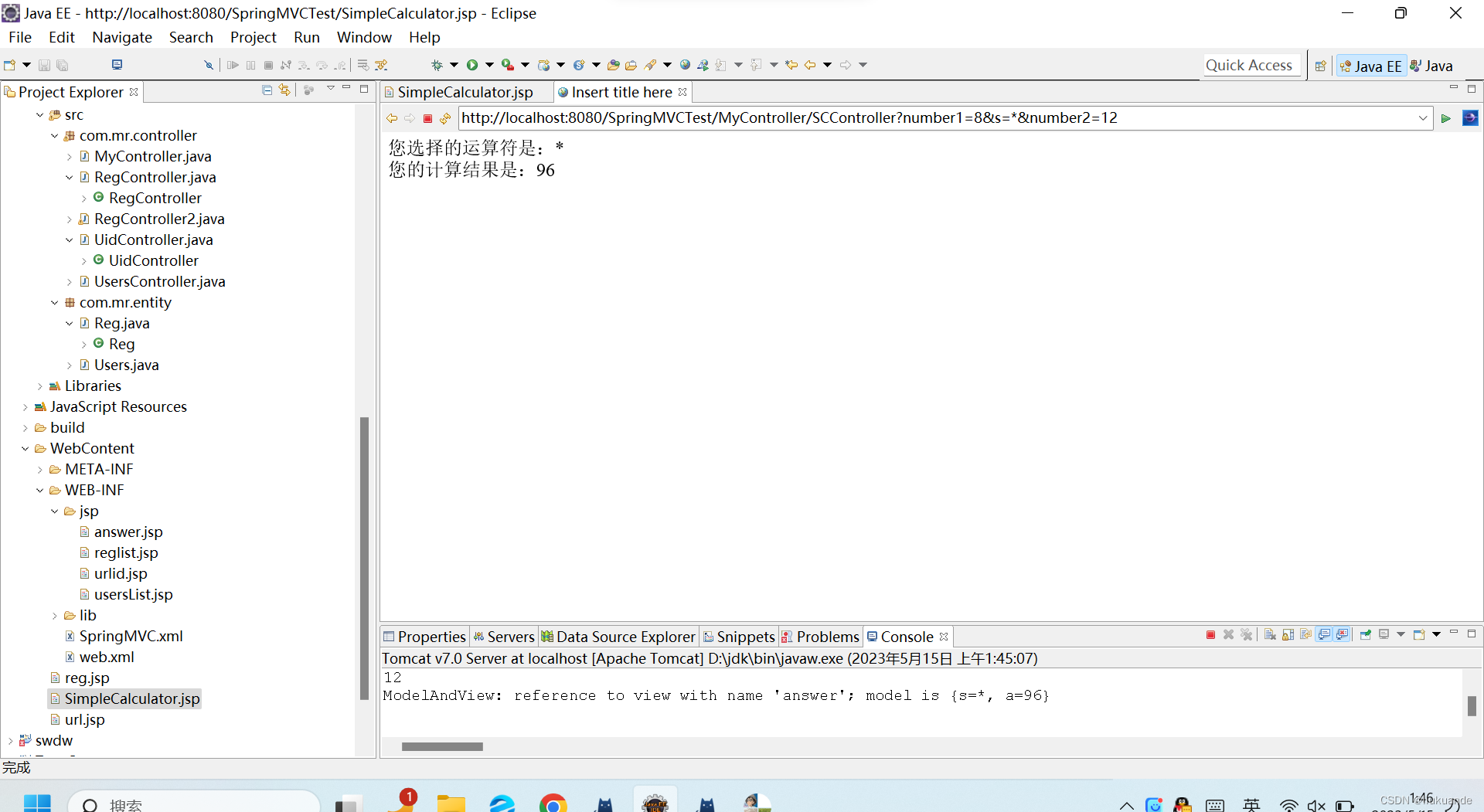Switch to Data Source Explorer tab
The image size is (1484, 812).
click(x=618, y=637)
